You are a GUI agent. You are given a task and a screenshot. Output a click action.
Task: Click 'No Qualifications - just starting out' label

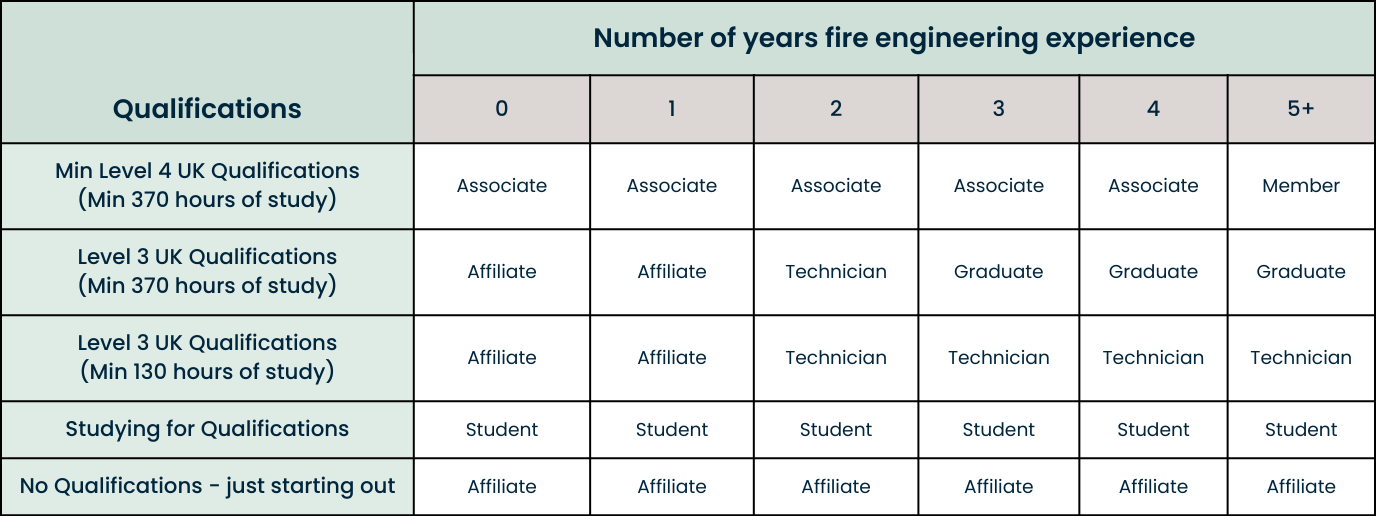point(207,487)
